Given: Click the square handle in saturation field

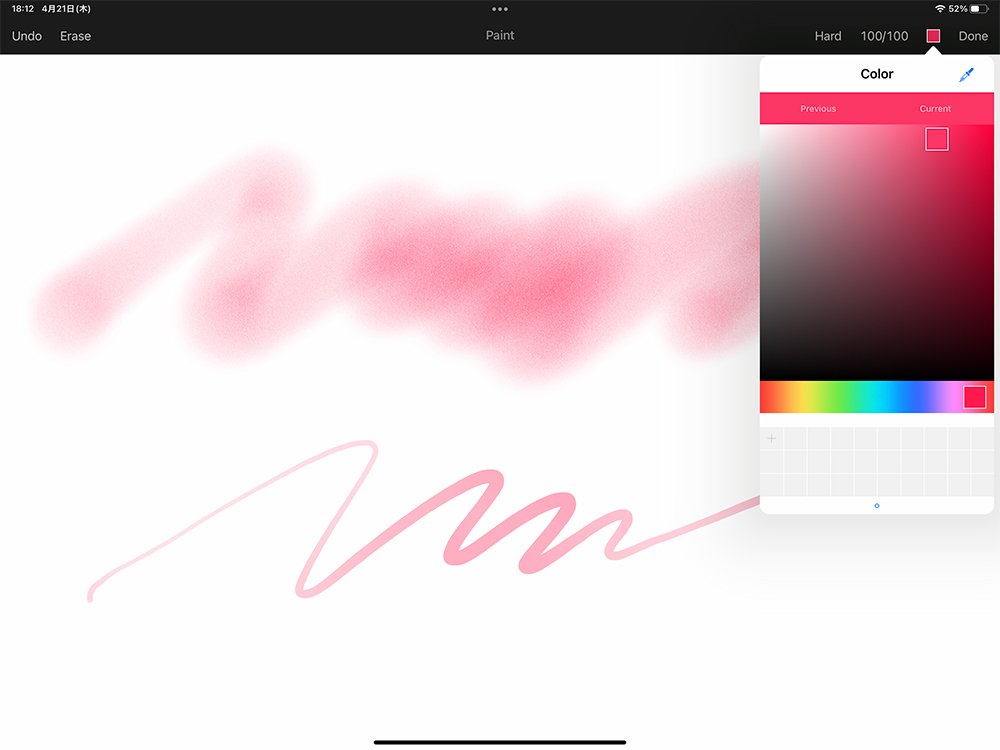Looking at the screenshot, I should coord(937,139).
